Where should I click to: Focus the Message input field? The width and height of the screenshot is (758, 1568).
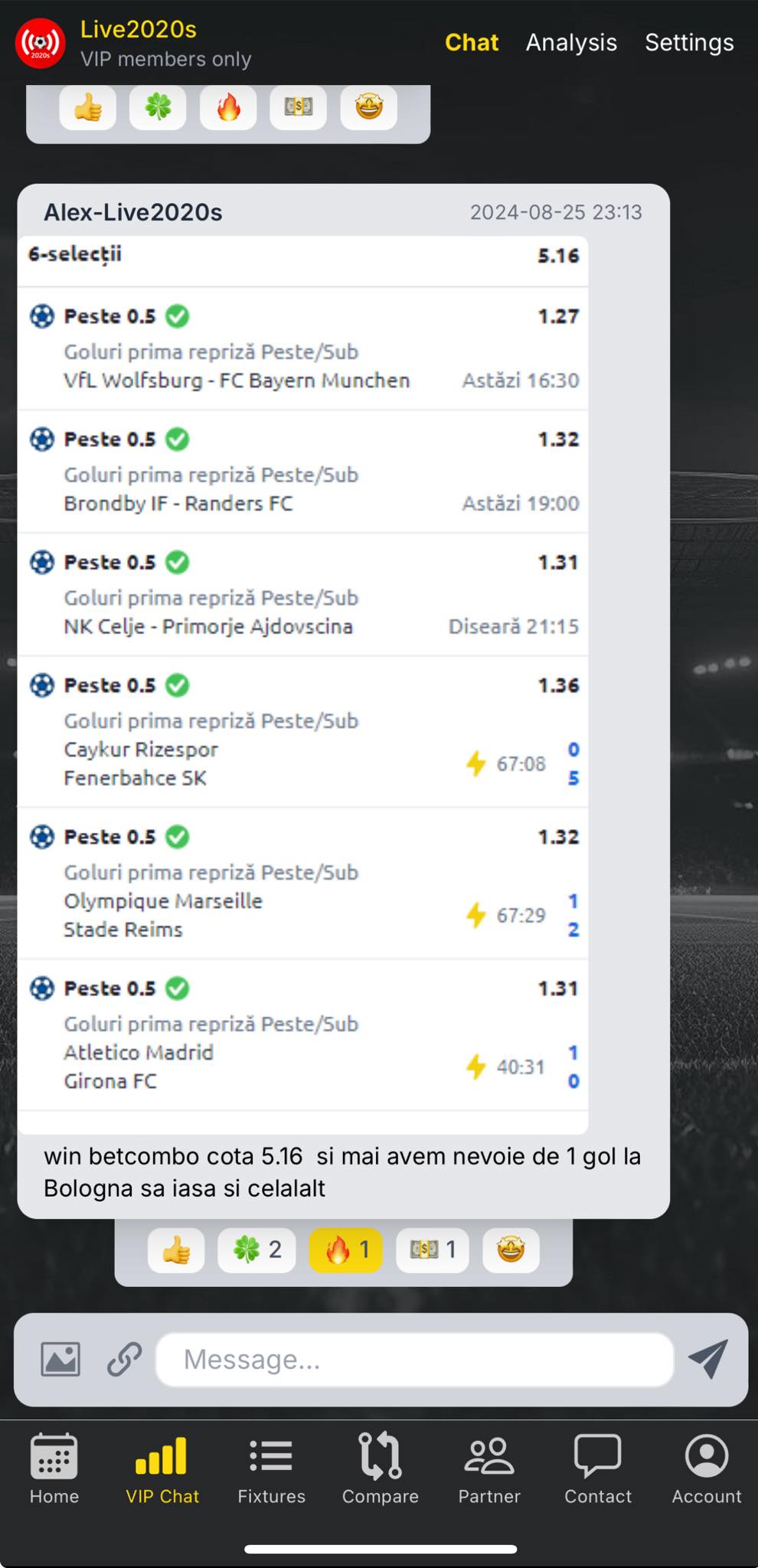(x=415, y=1359)
